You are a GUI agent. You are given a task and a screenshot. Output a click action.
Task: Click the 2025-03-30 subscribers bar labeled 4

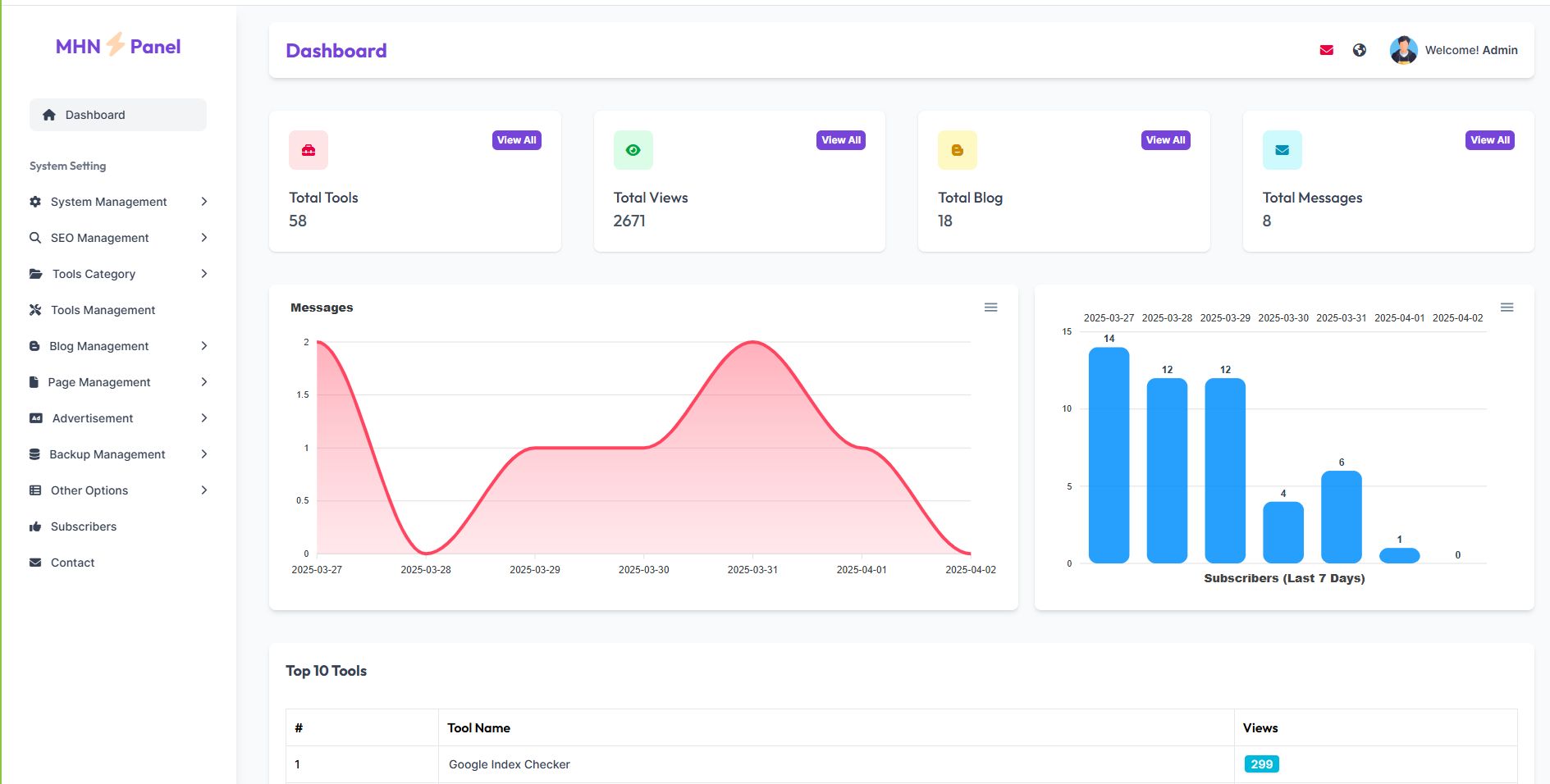(1283, 532)
